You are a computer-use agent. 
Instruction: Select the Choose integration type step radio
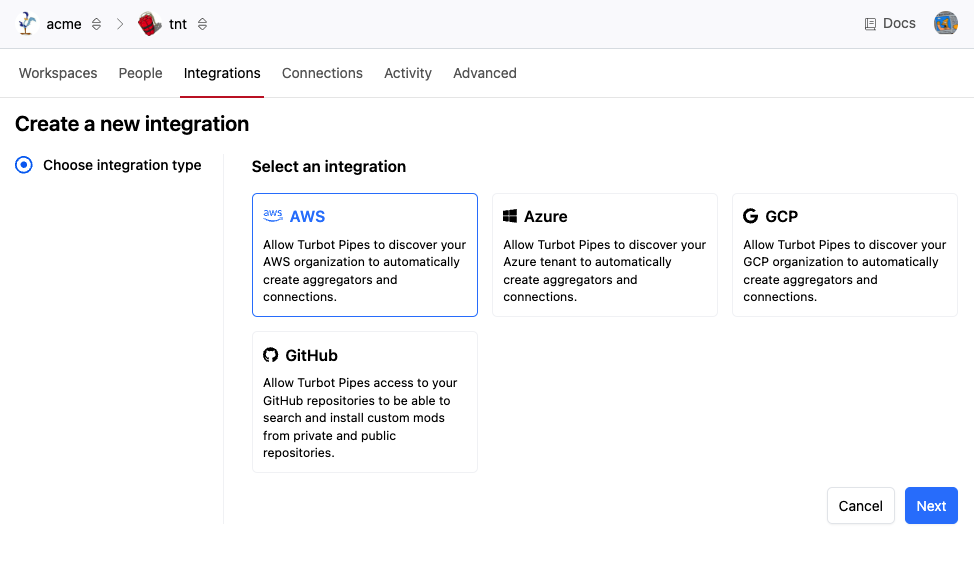(x=24, y=165)
